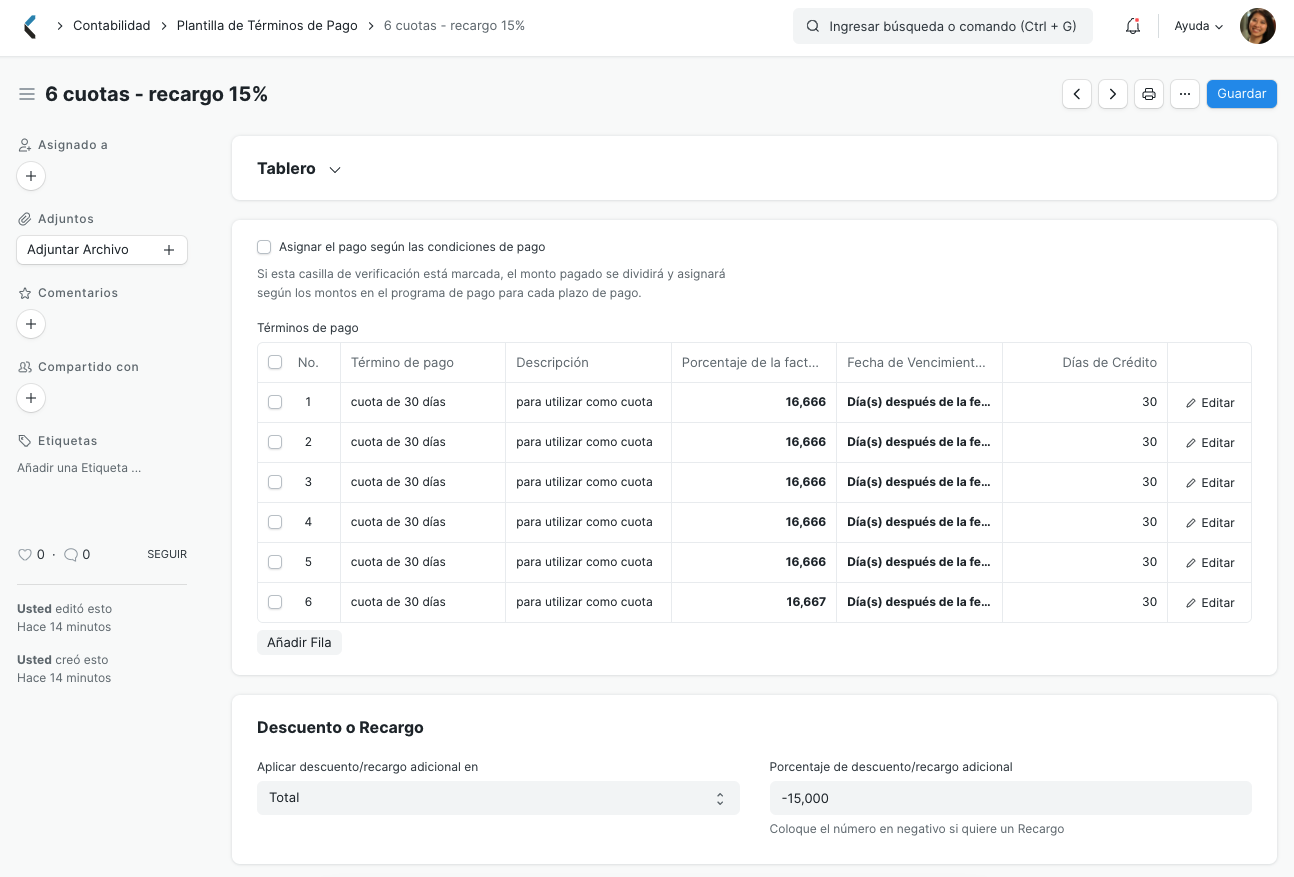The width and height of the screenshot is (1294, 877).
Task: Edit row 5 payment term
Action: [1210, 563]
